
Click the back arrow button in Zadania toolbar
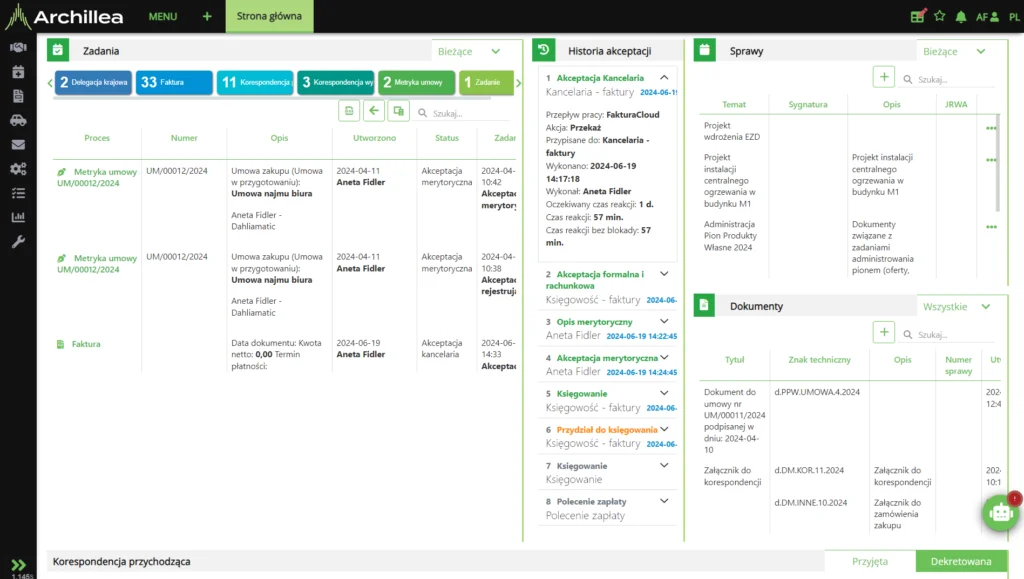coord(374,112)
